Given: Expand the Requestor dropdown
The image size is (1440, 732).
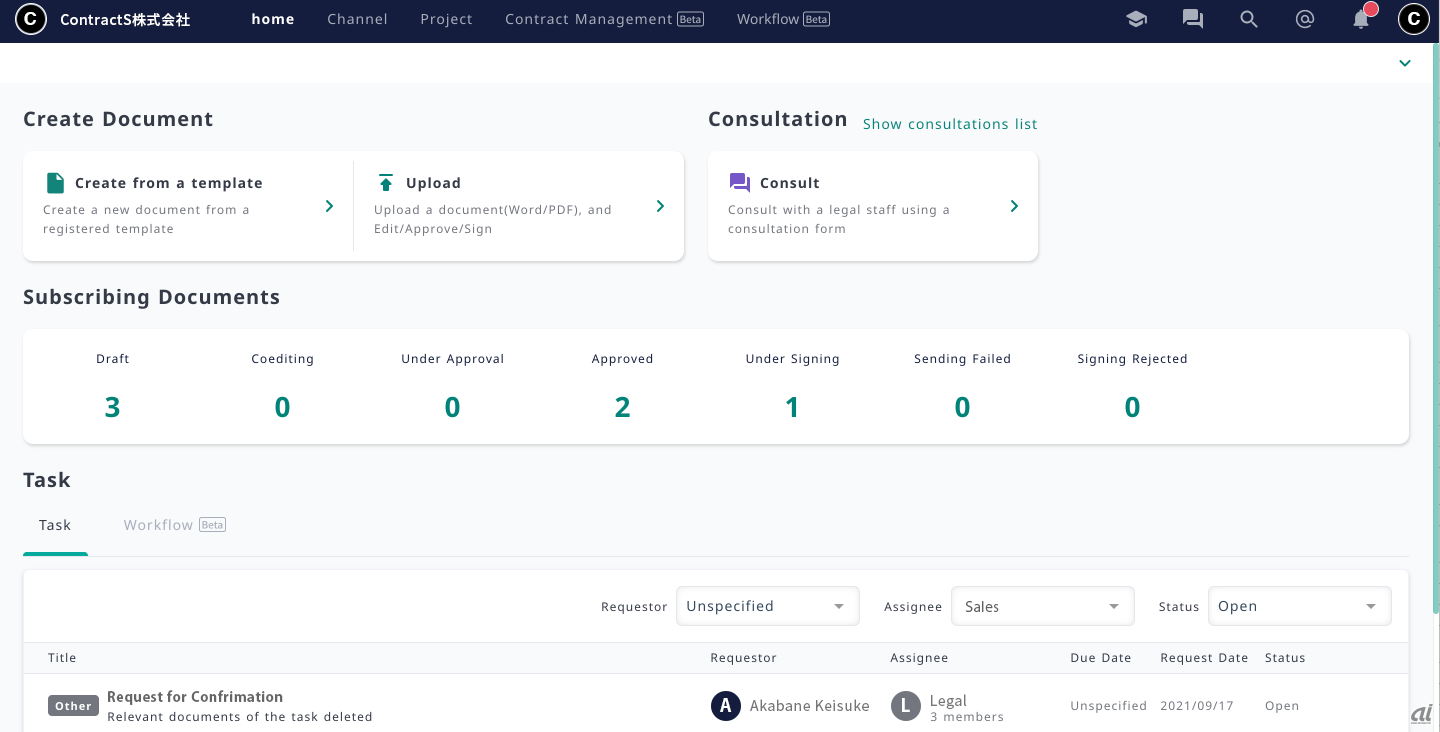Looking at the screenshot, I should (767, 606).
